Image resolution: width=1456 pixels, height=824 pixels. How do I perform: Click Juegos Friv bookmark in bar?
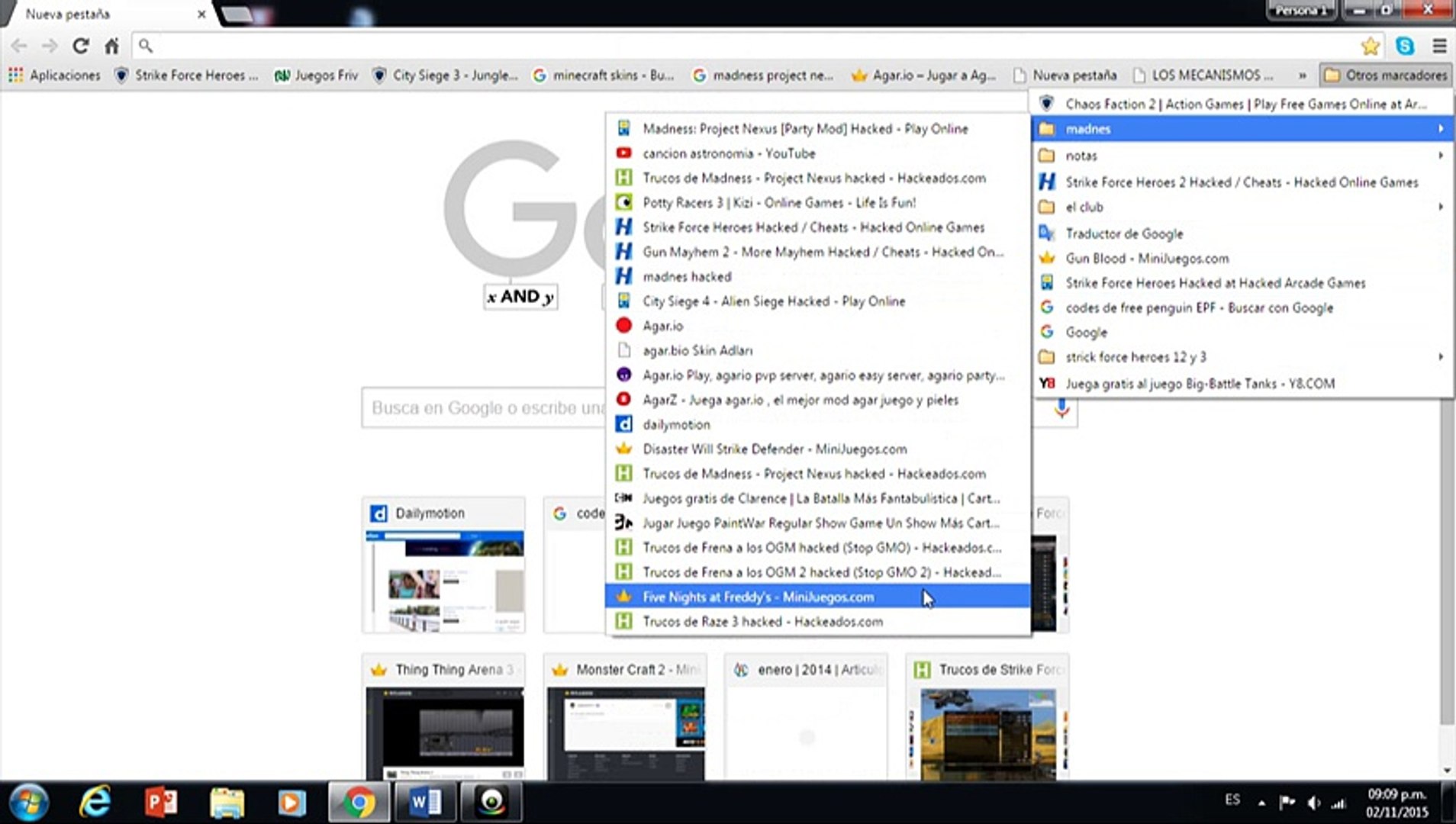point(316,76)
